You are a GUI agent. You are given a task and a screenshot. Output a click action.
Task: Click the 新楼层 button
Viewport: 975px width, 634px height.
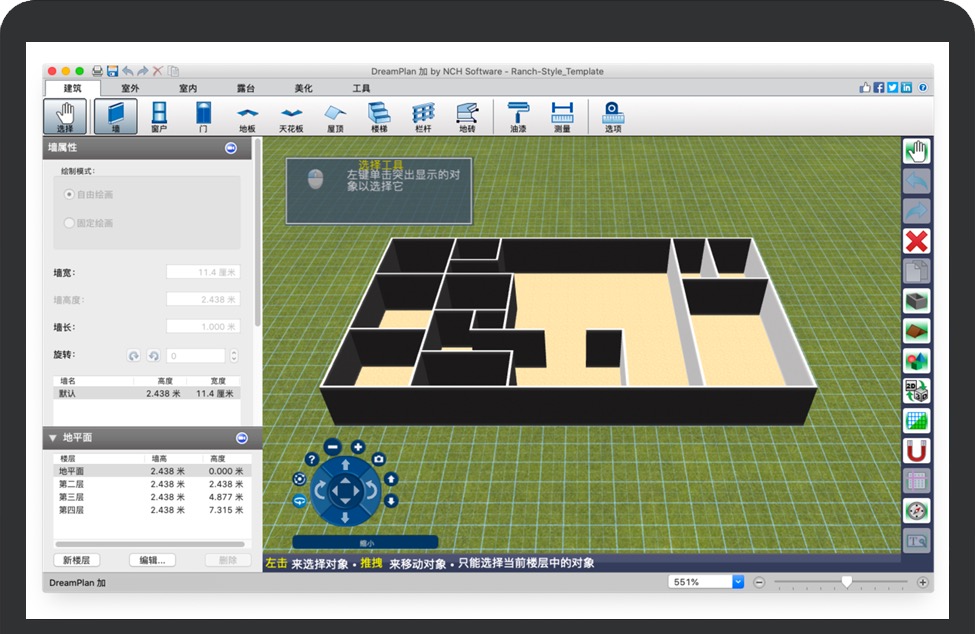76,560
